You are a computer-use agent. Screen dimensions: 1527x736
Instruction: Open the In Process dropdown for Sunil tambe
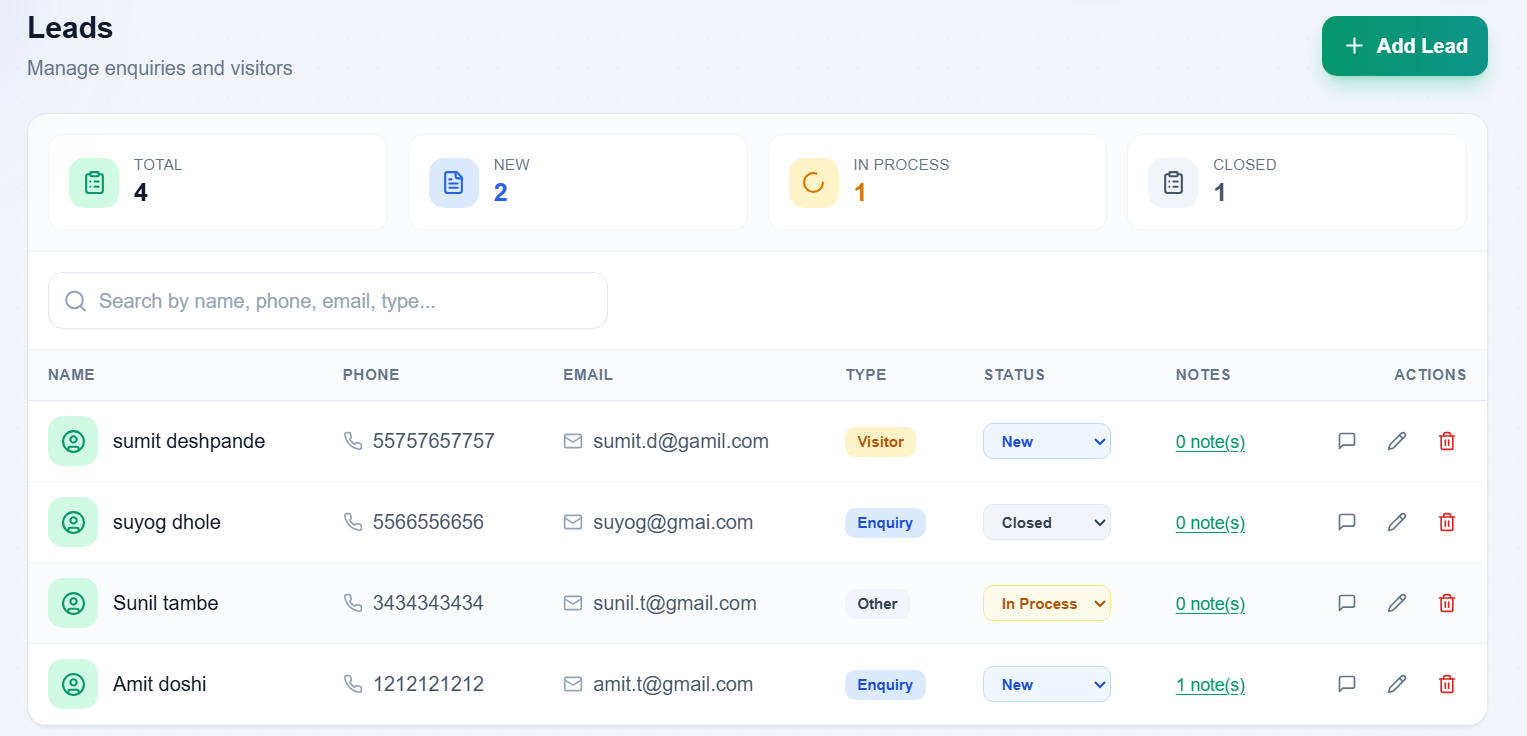pos(1046,603)
